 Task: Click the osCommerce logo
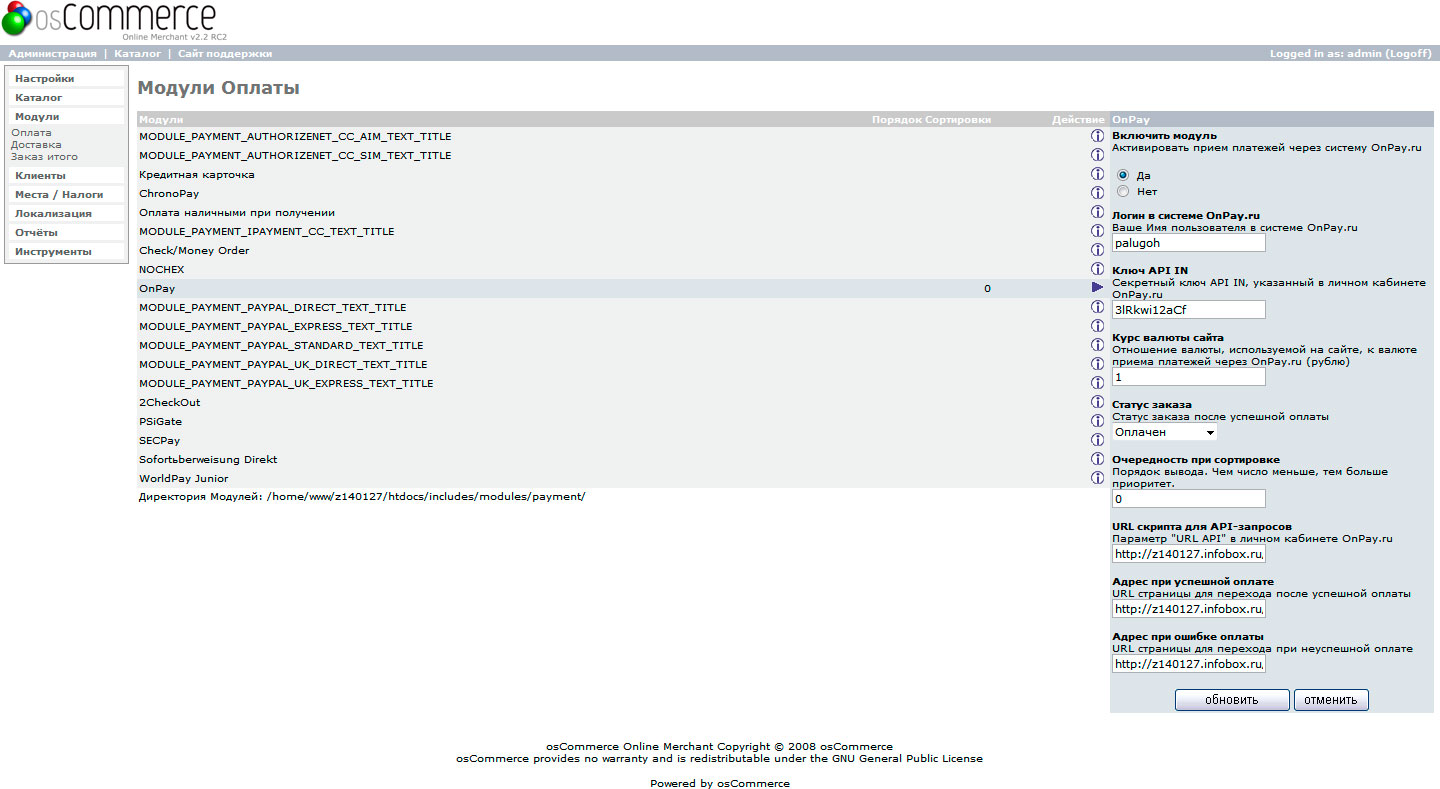109,21
